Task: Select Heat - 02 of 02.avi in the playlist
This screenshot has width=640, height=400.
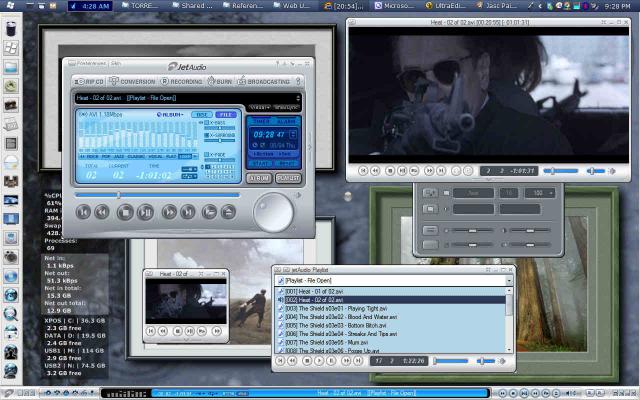Action: tap(391, 300)
